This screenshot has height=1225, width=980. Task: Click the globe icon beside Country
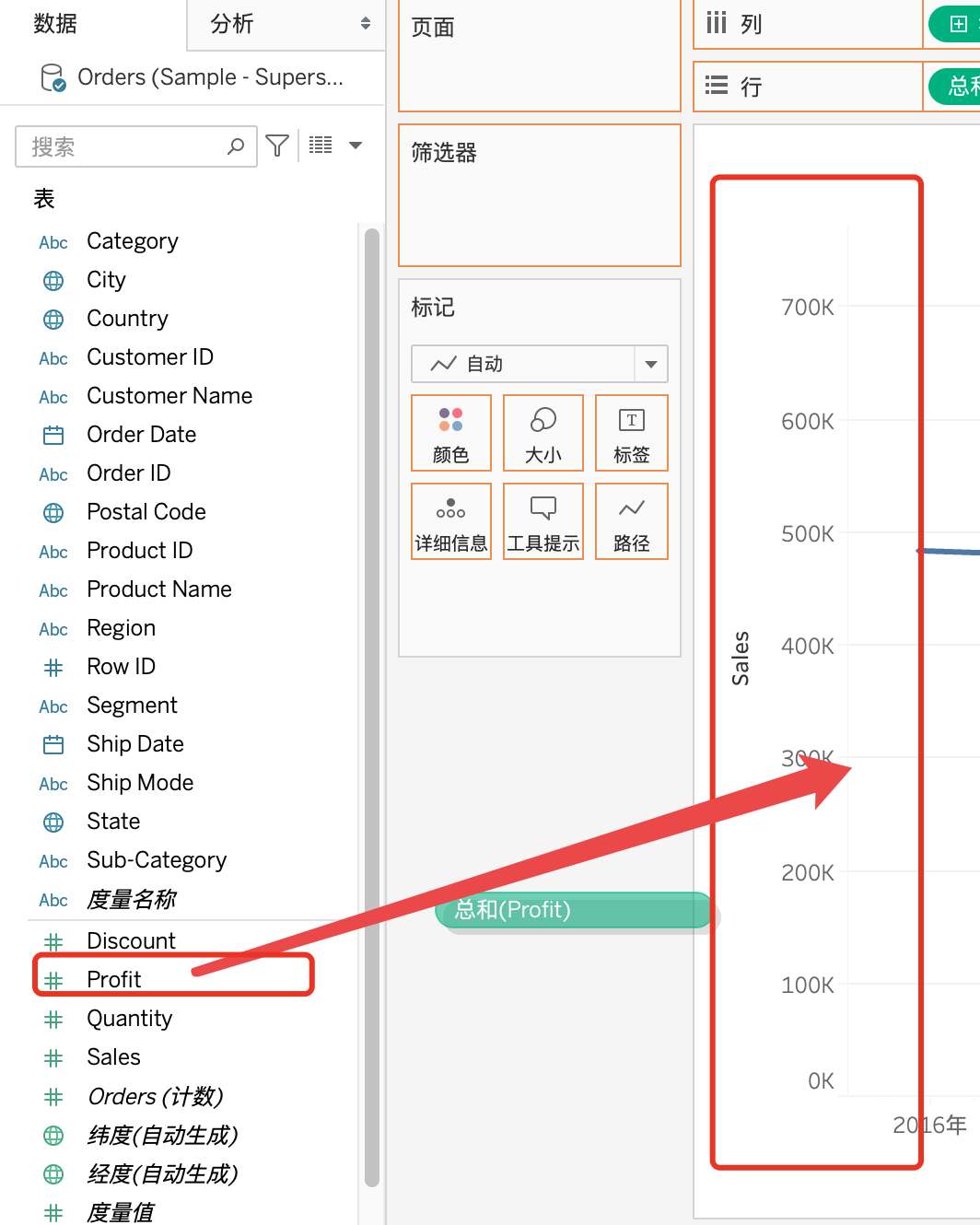click(x=54, y=319)
